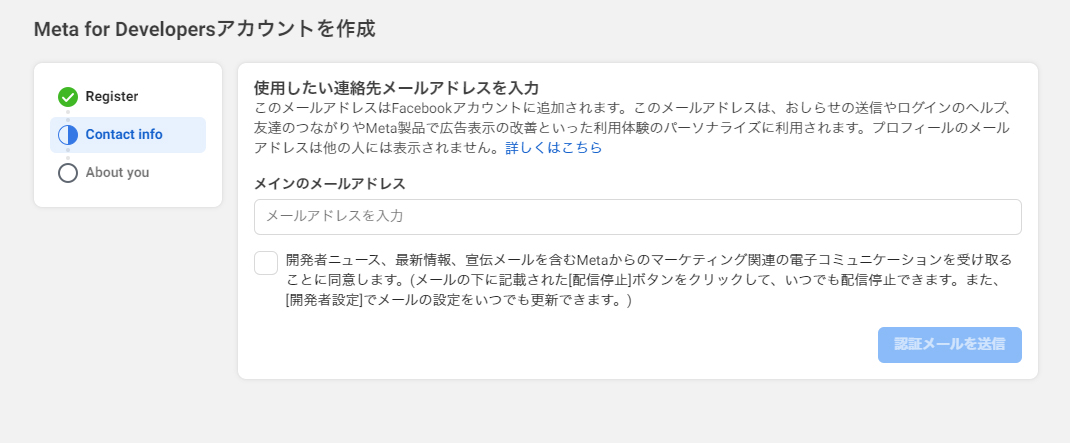The height and width of the screenshot is (443, 1070).
Task: Click the [開発者設定] text in the consent note
Action: click(323, 300)
